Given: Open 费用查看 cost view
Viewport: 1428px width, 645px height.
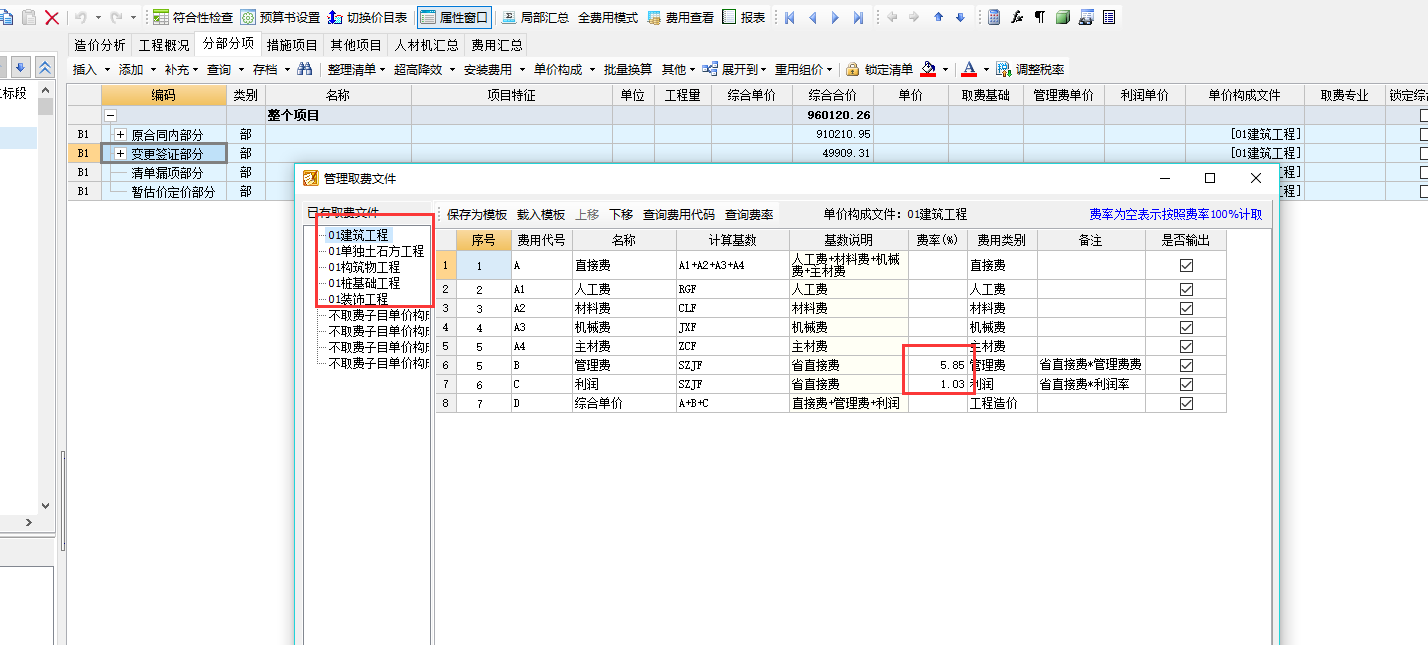Looking at the screenshot, I should pos(680,18).
